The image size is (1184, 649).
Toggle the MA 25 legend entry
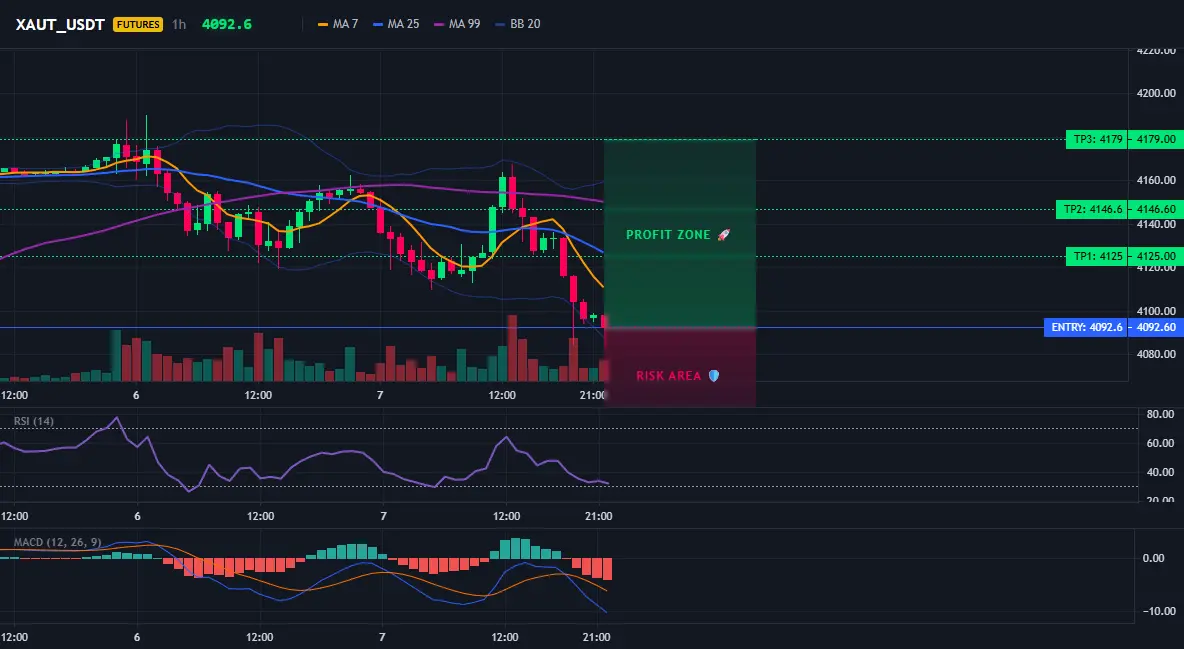[396, 24]
